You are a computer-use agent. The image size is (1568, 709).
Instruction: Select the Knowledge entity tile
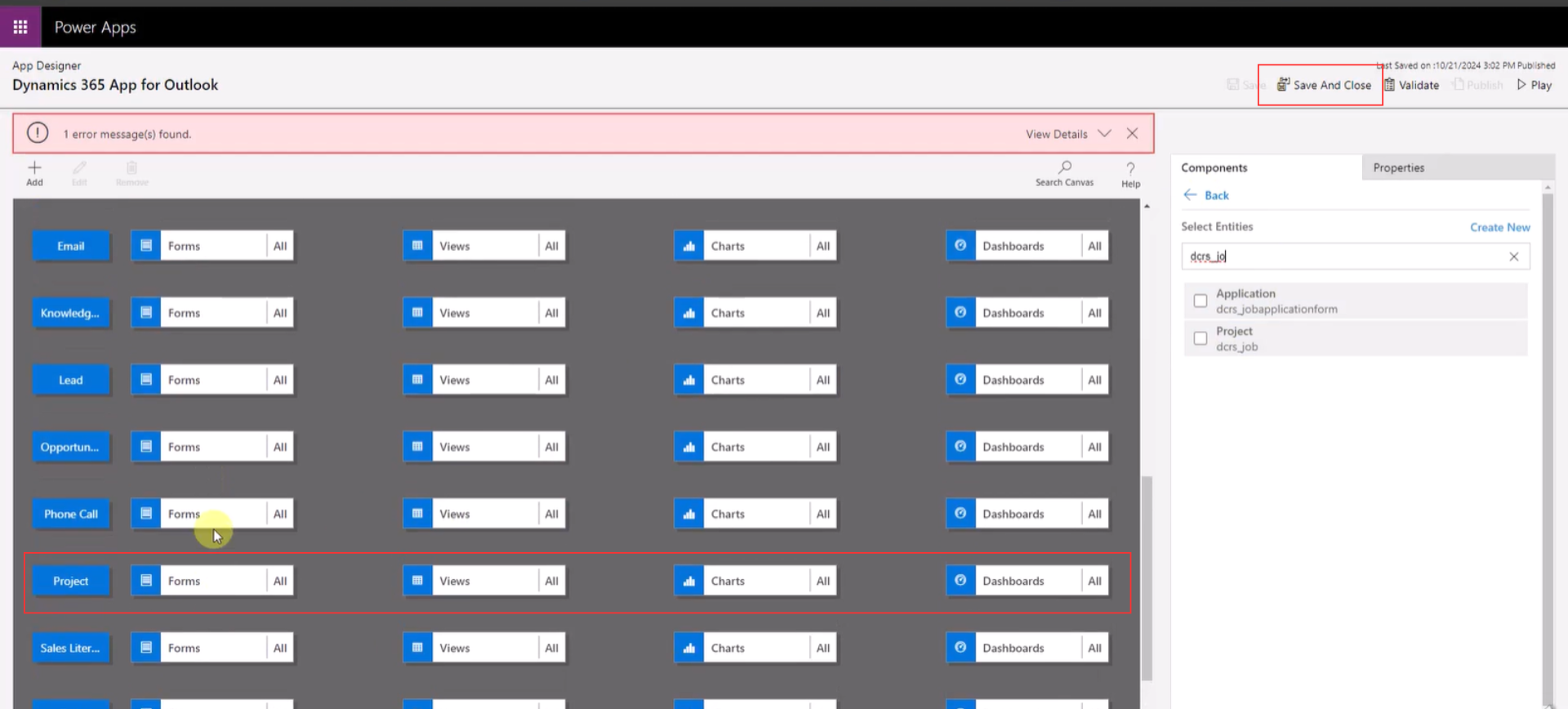tap(71, 313)
